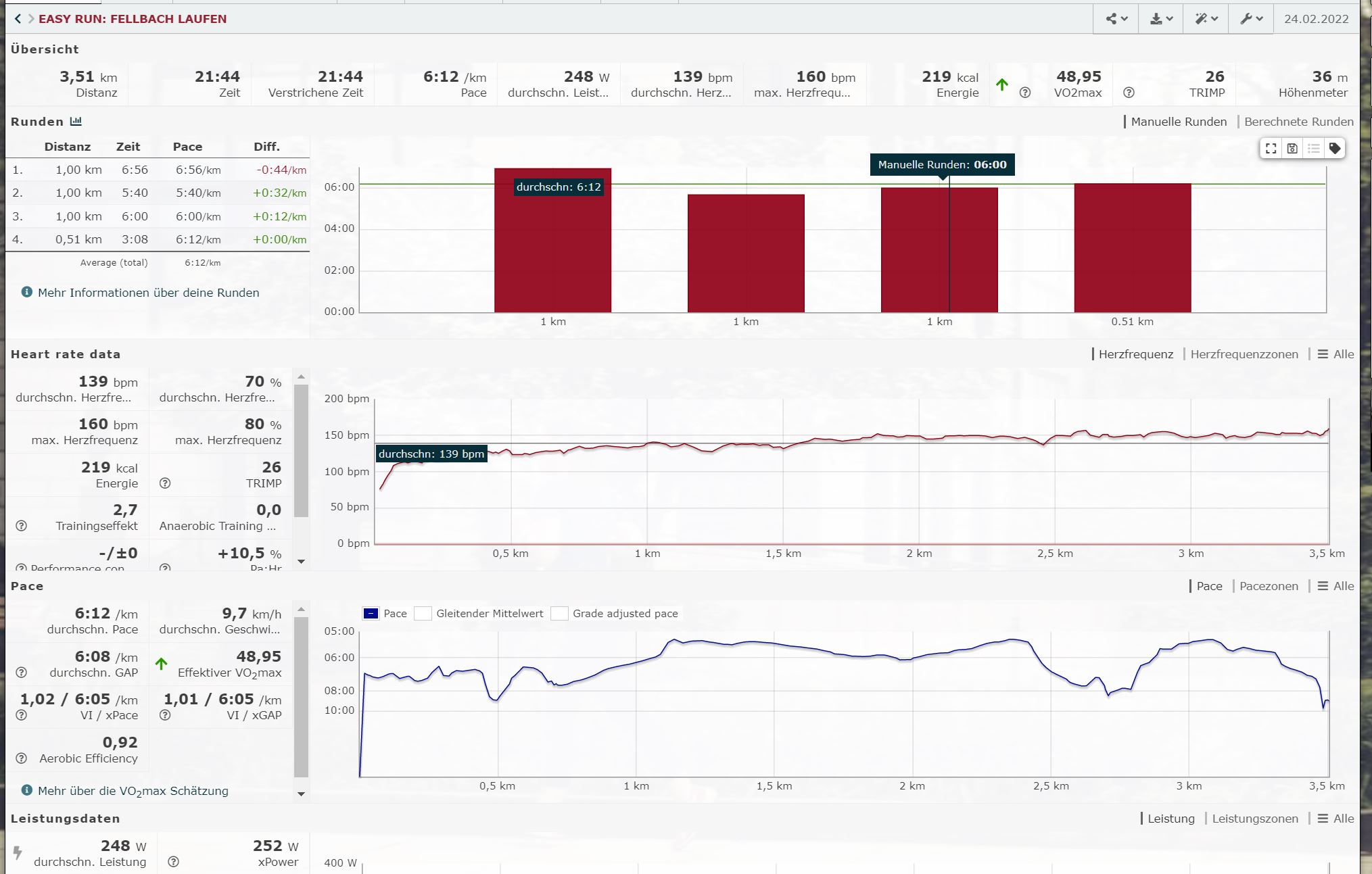The height and width of the screenshot is (874, 1372).
Task: Click the list icon in chart toolbar
Action: click(x=1313, y=149)
